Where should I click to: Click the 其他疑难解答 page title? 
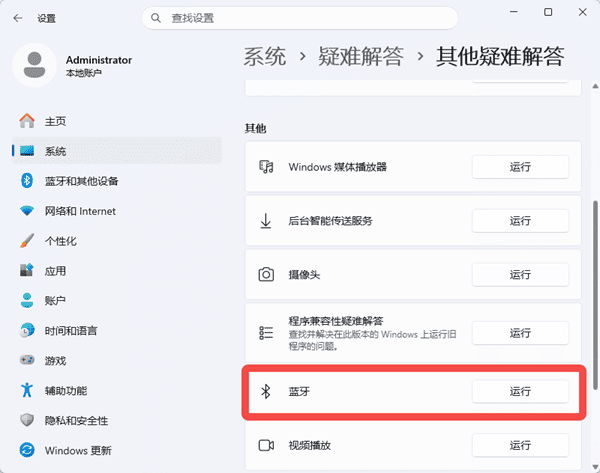(x=500, y=56)
